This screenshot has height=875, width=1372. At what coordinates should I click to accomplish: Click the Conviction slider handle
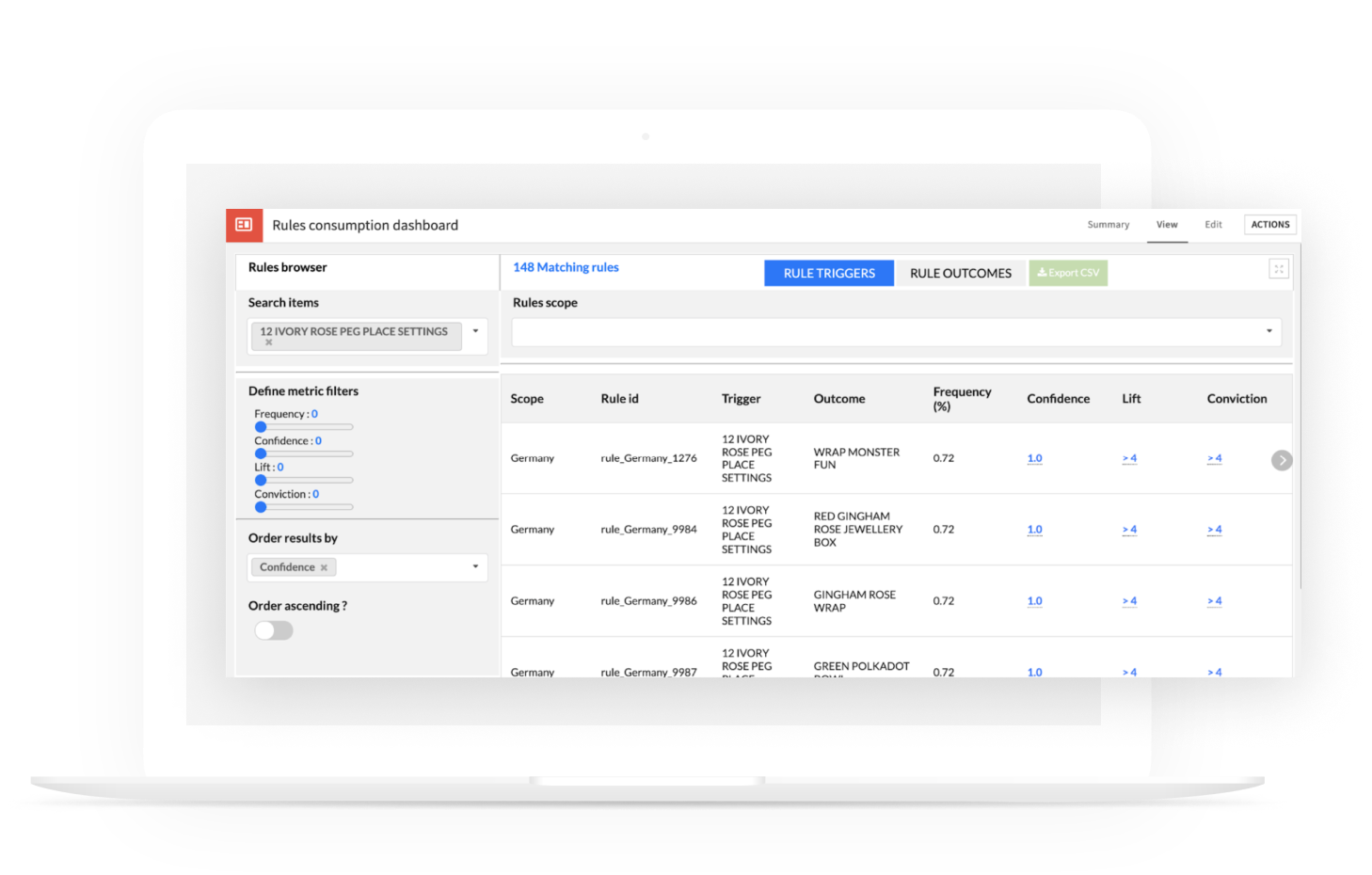261,507
